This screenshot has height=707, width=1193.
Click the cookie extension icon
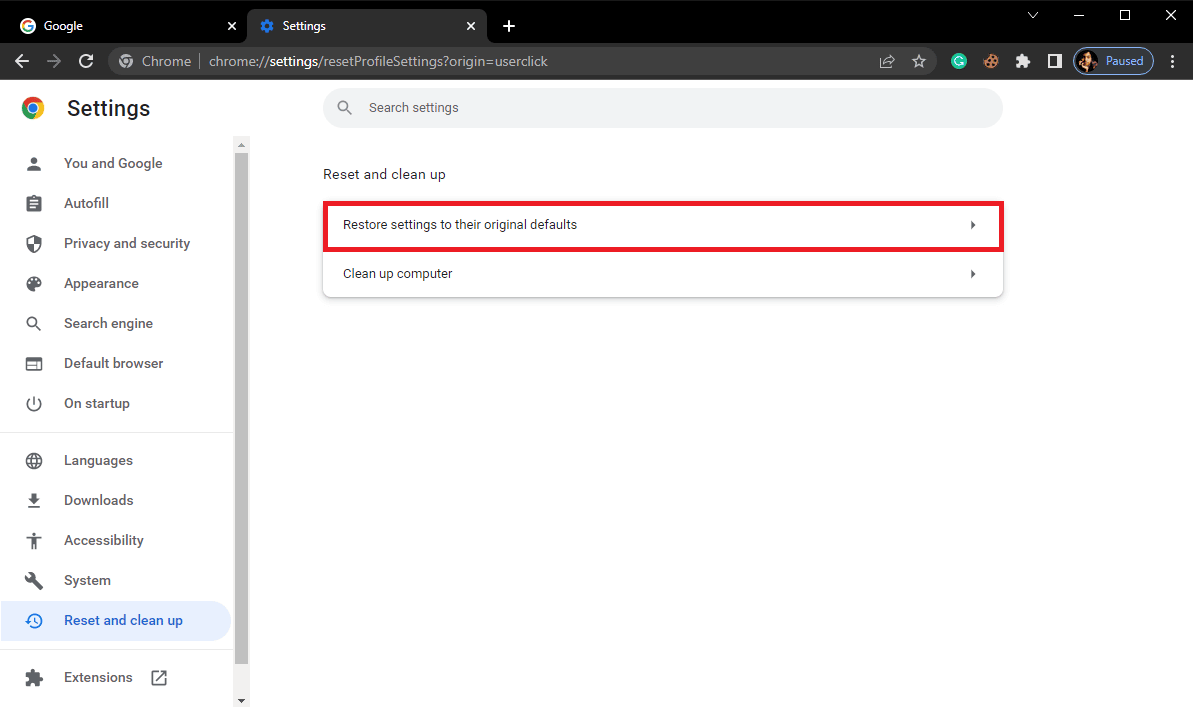click(990, 61)
